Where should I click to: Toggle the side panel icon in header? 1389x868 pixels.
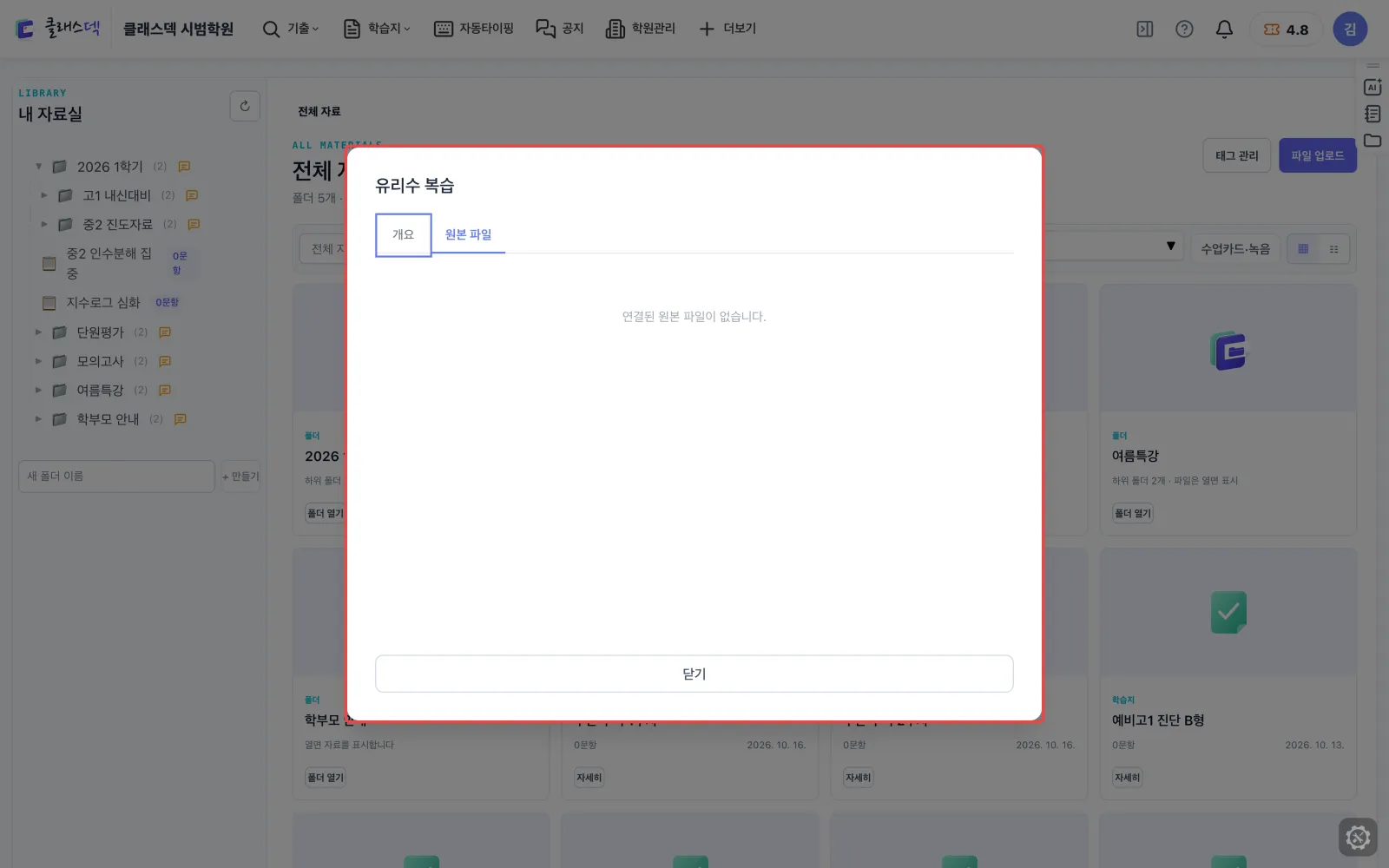pyautogui.click(x=1145, y=30)
